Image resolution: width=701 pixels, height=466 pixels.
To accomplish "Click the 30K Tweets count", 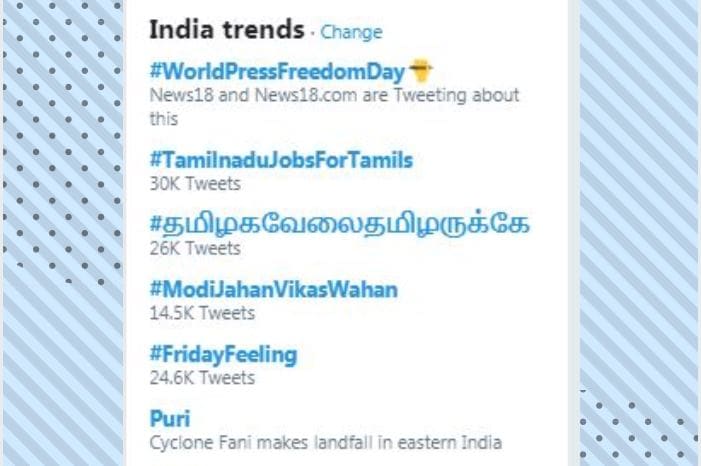I will tap(195, 183).
